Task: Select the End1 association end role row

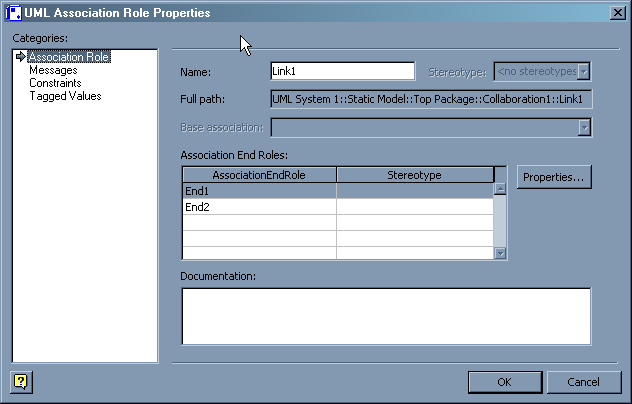Action: 258,190
